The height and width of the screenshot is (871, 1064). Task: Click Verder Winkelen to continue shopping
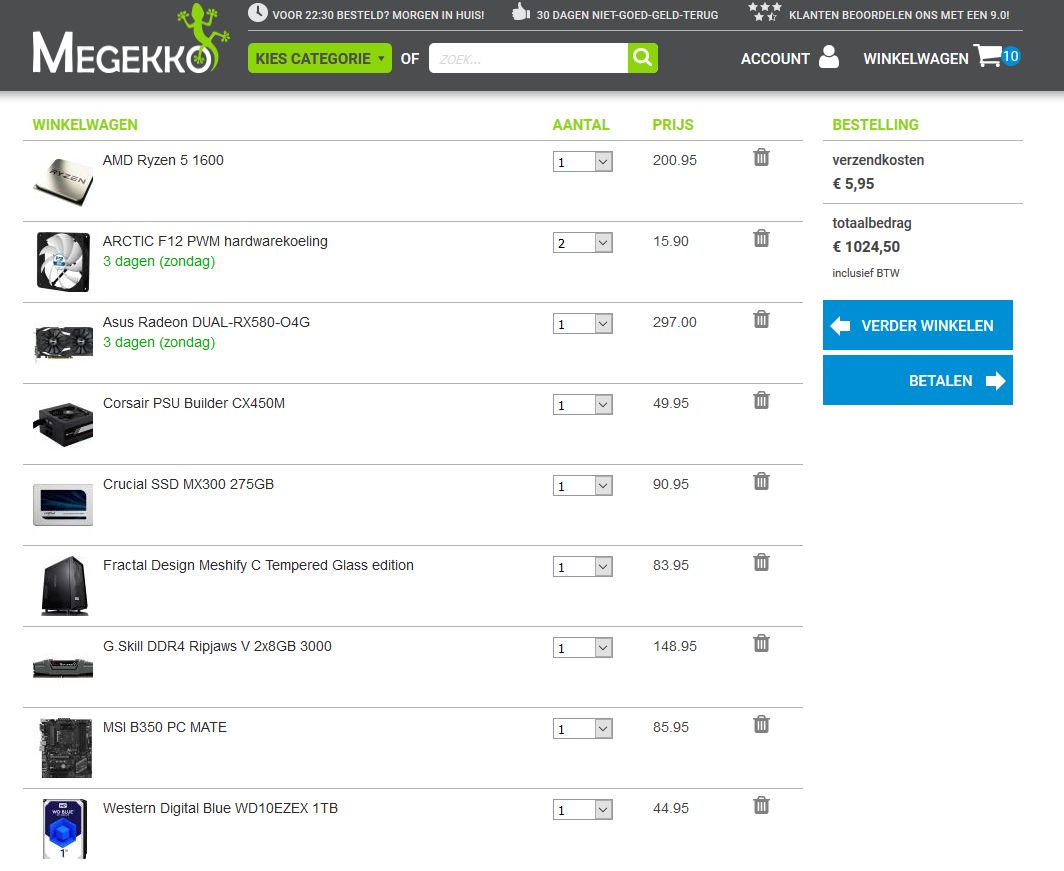click(917, 325)
